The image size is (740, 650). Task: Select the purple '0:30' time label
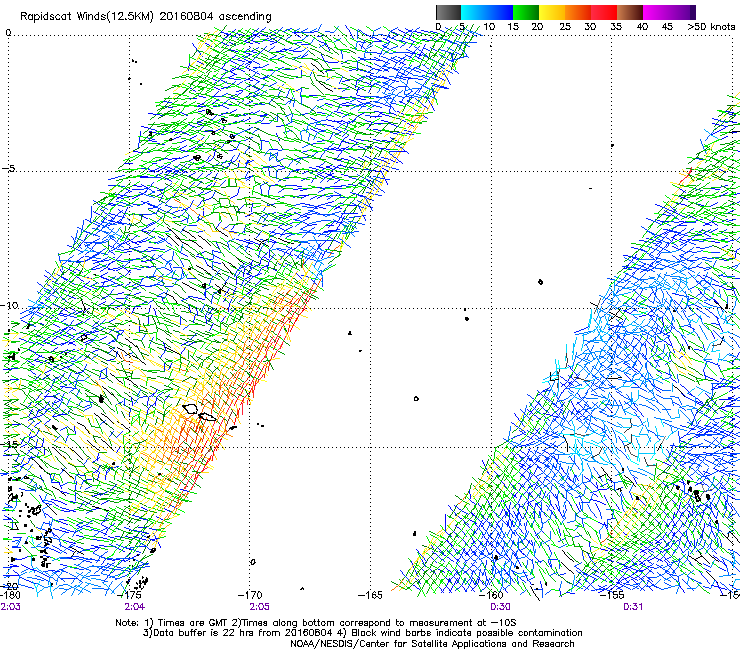point(500,607)
